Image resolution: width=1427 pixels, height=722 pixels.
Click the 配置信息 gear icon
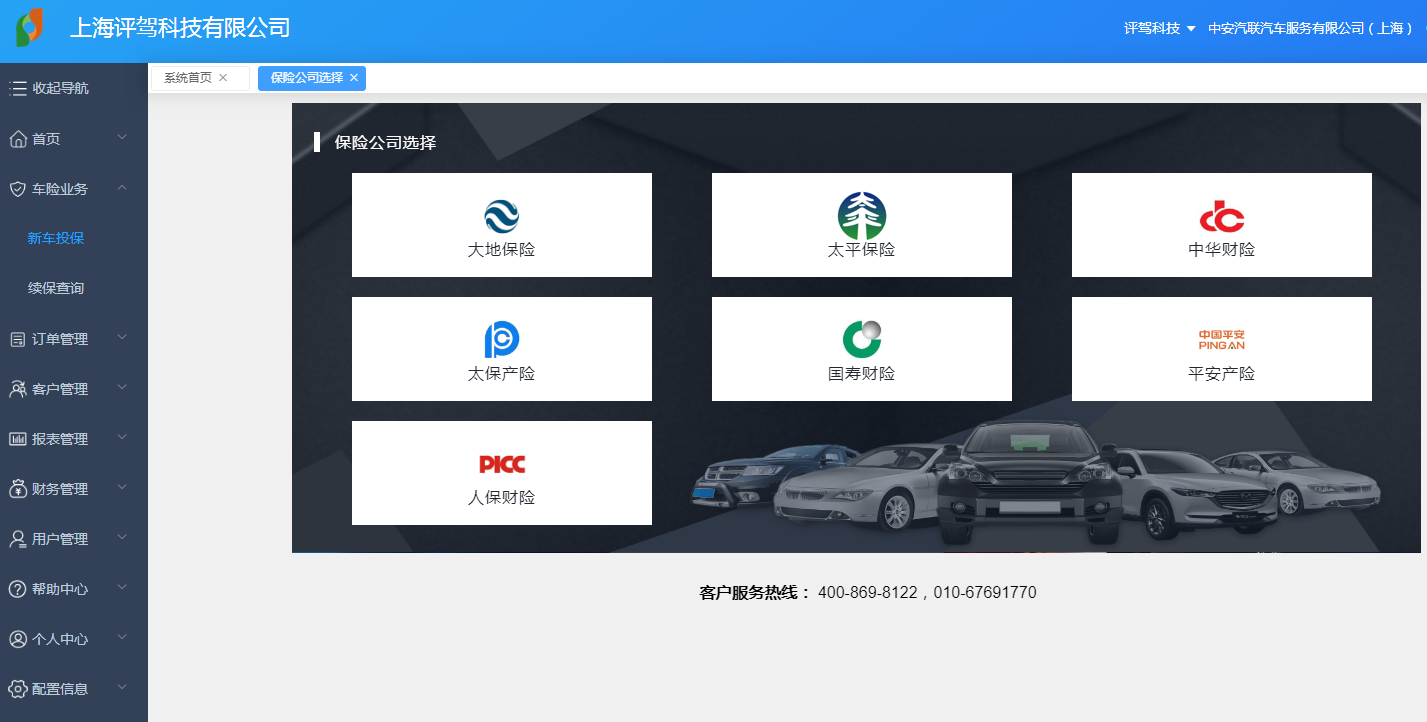[x=18, y=689]
